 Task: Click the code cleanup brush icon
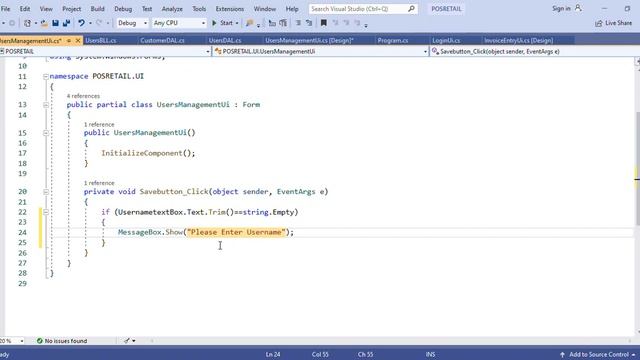[127, 341]
